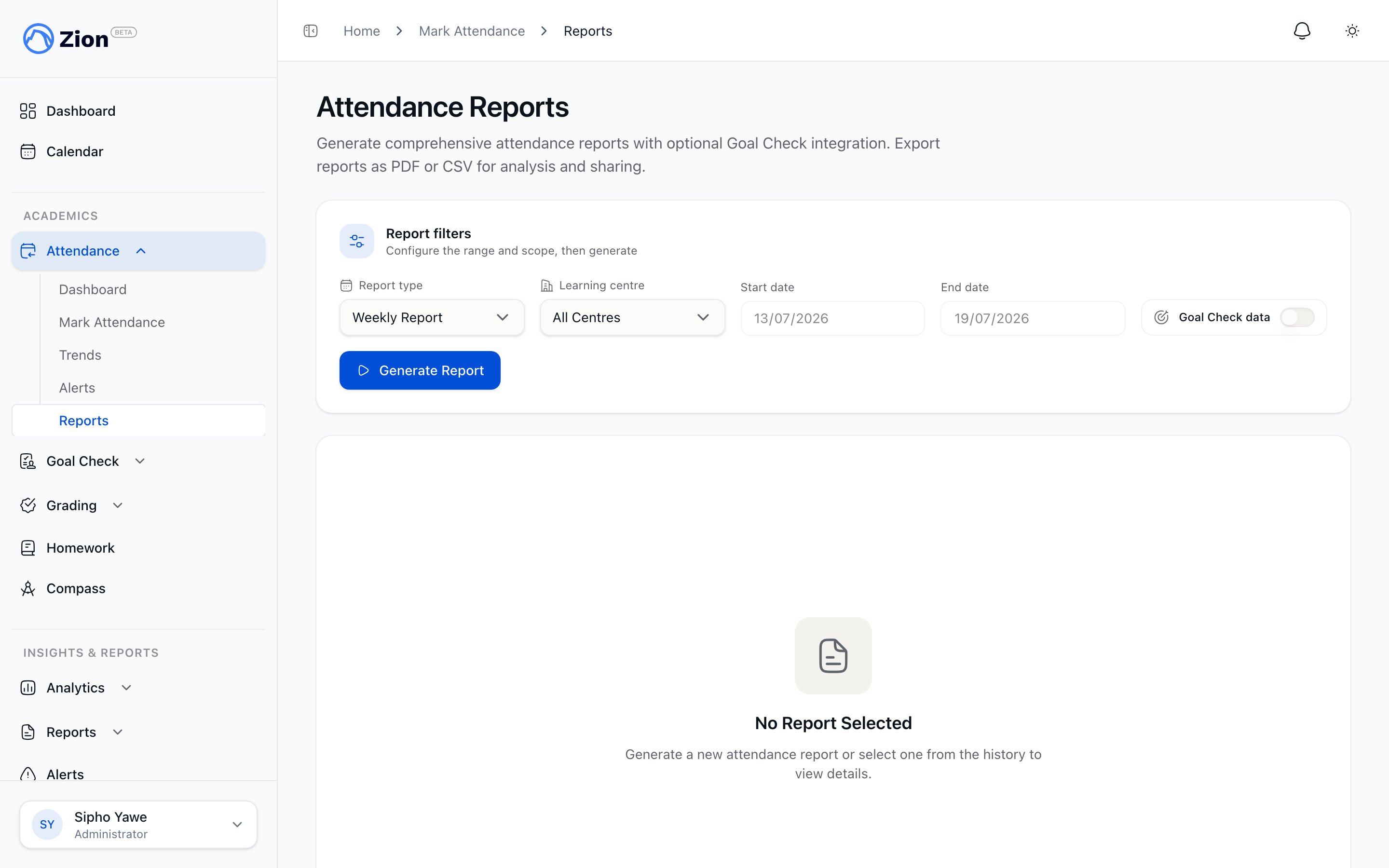Click the Goal Check icon in sidebar
Viewport: 1389px width, 868px height.
coord(28,461)
